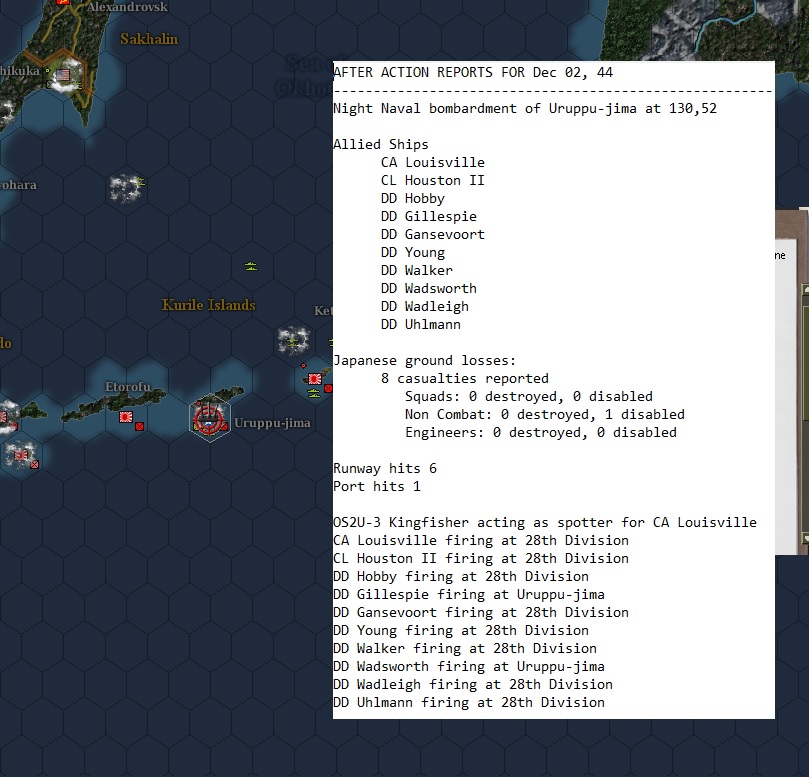Click 'CL Houston II firing at 28th Division'
Viewport: 809px width, 777px height.
point(481,559)
